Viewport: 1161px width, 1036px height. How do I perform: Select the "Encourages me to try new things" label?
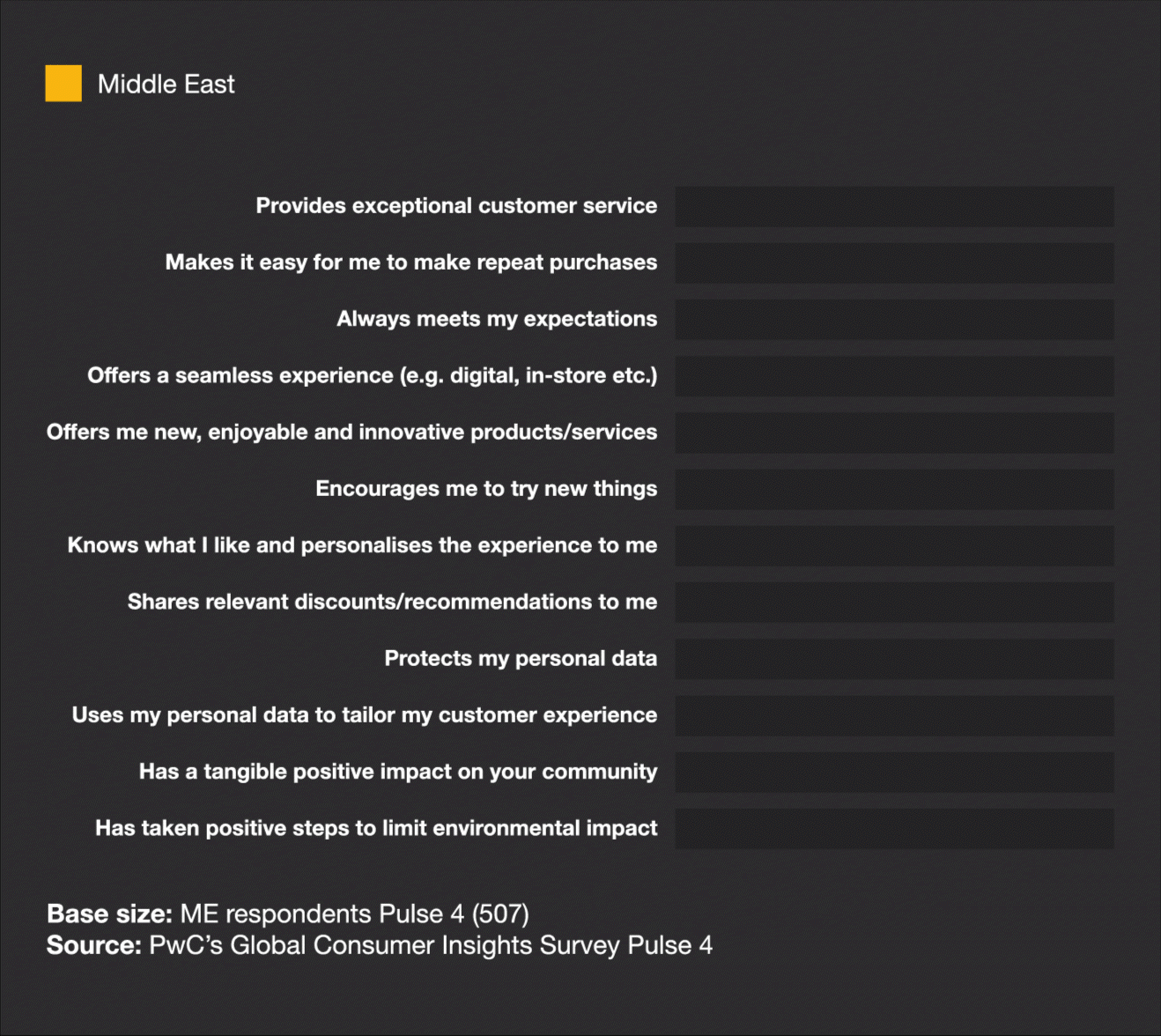click(486, 489)
